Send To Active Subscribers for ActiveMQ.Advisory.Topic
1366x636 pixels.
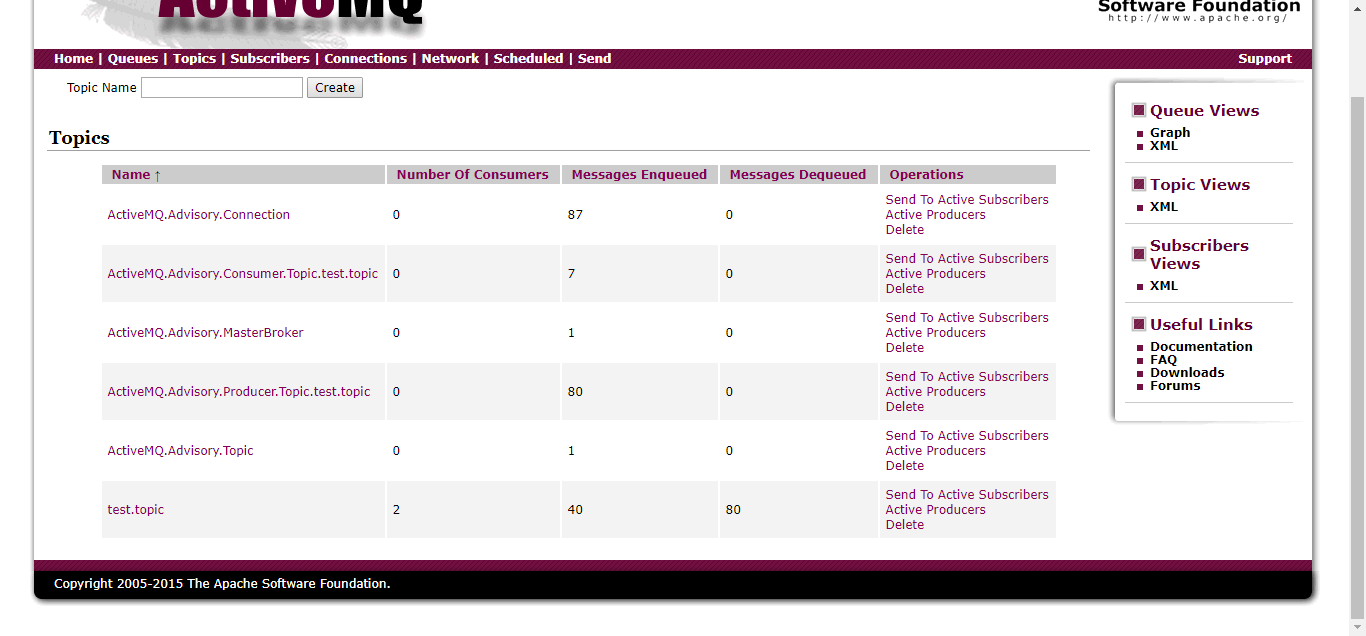click(x=967, y=436)
